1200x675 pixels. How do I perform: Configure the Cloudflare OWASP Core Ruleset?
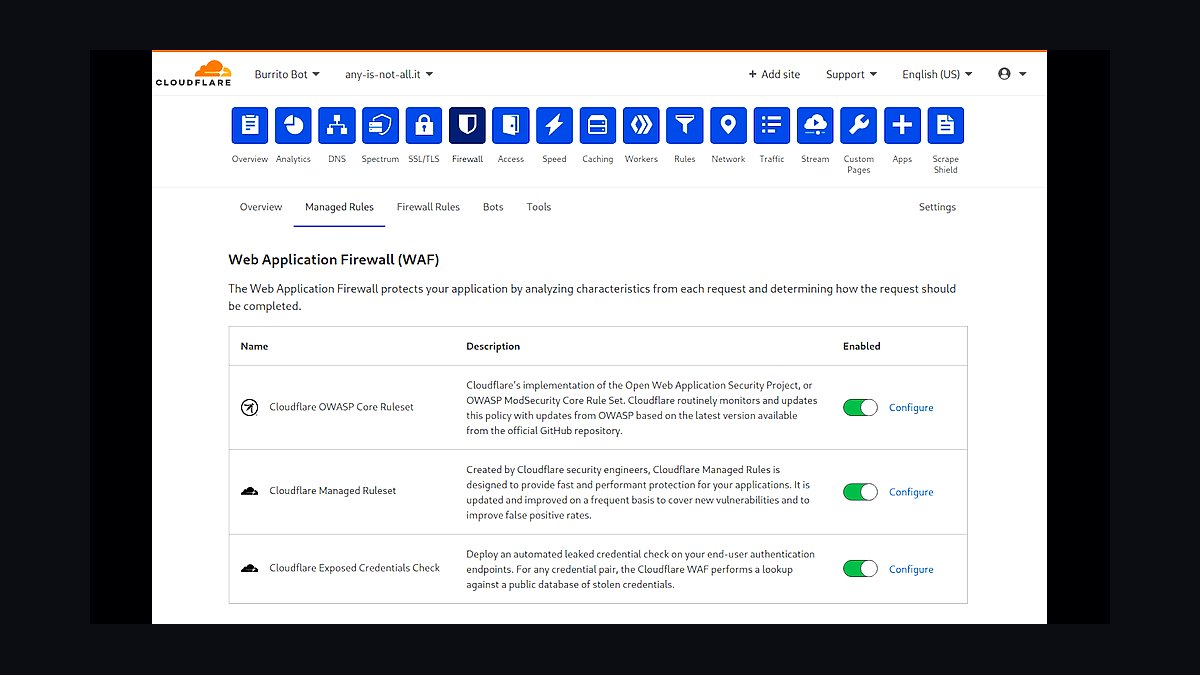[911, 408]
